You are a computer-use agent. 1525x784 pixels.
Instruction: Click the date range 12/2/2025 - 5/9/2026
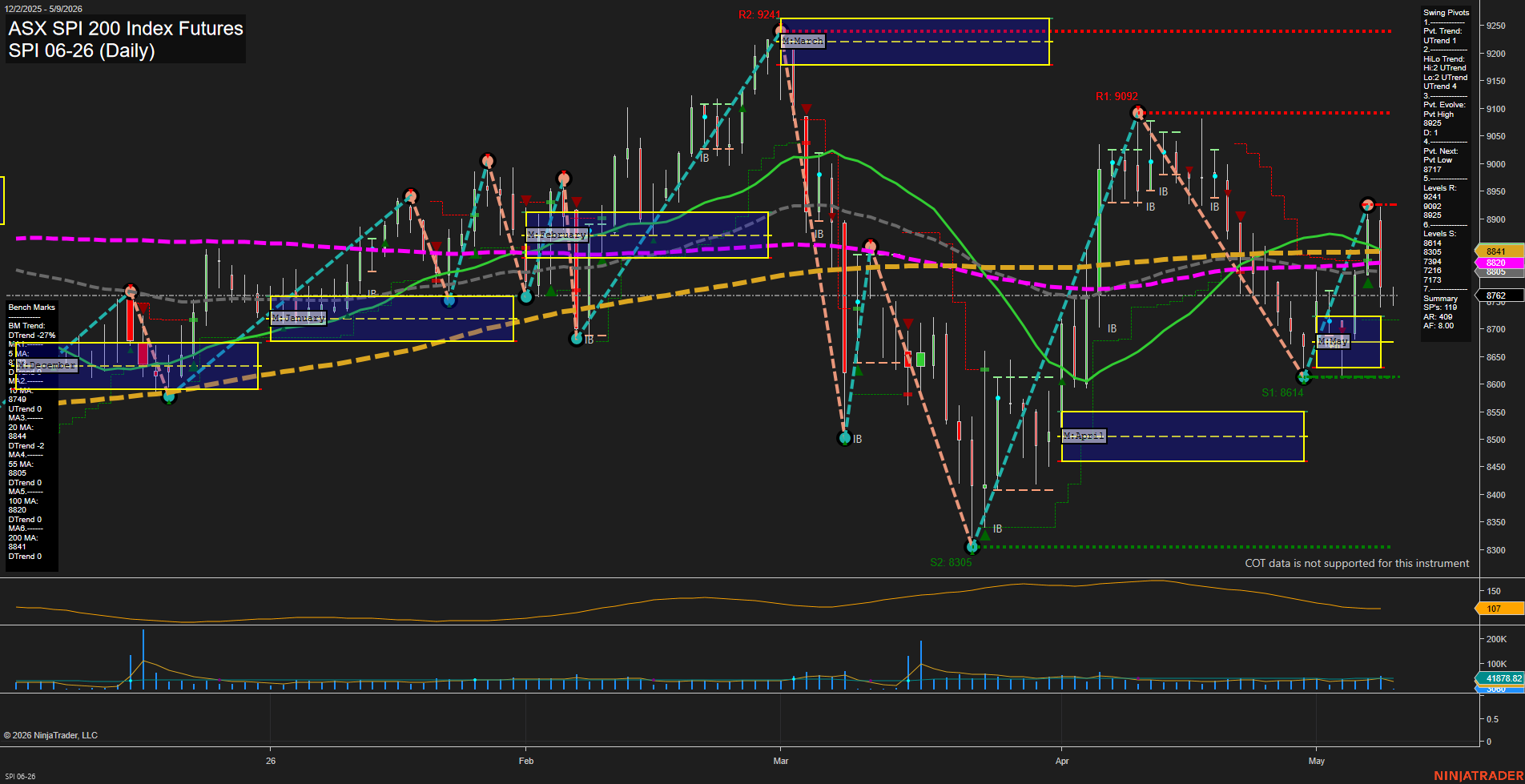point(44,9)
